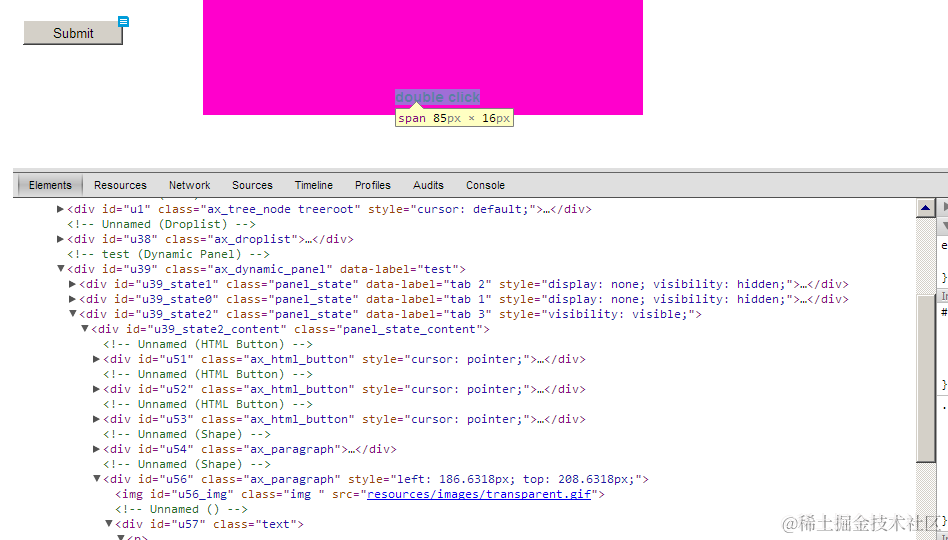Select the img id="u56_img" line
This screenshot has height=540, width=948.
coord(360,494)
